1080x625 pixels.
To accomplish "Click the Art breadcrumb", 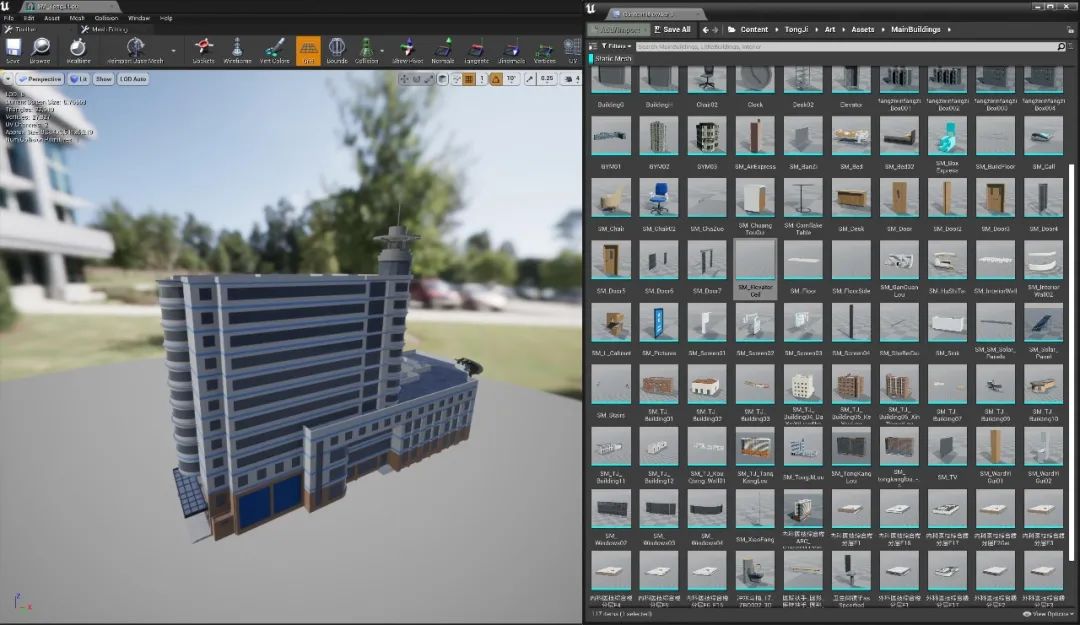I will [830, 30].
